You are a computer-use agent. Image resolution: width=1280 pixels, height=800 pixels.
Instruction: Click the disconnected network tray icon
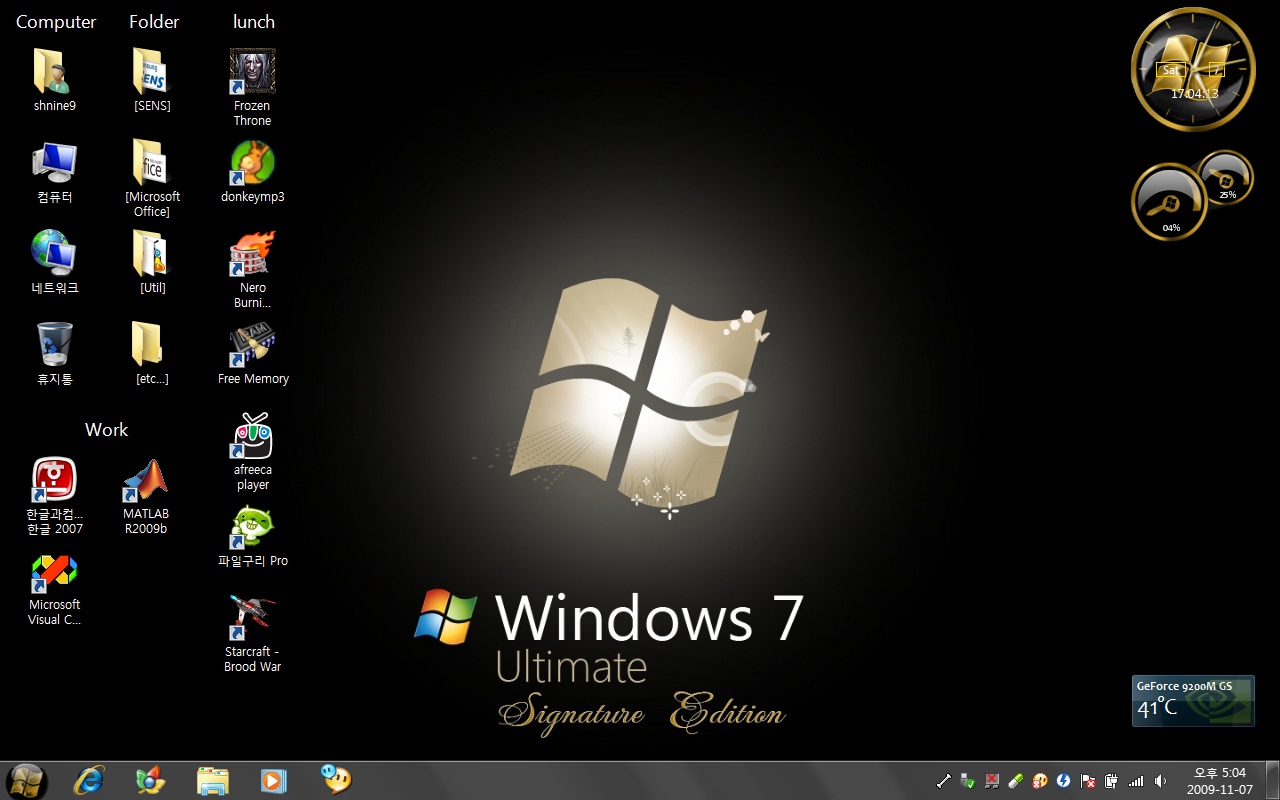tap(992, 780)
